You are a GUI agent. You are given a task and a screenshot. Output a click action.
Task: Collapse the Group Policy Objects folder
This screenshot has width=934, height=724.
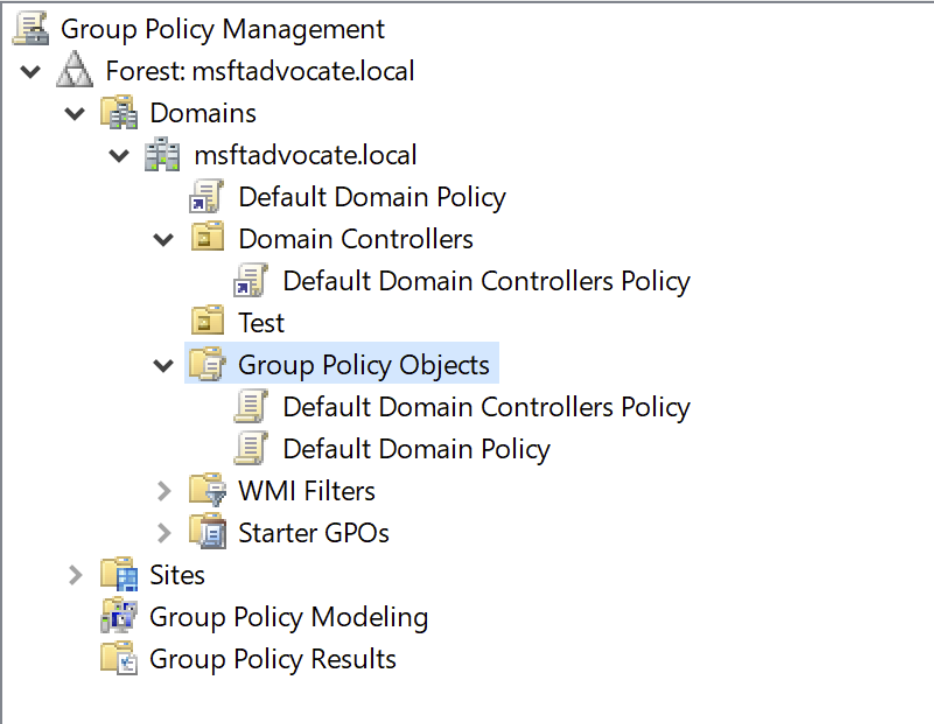(x=163, y=366)
